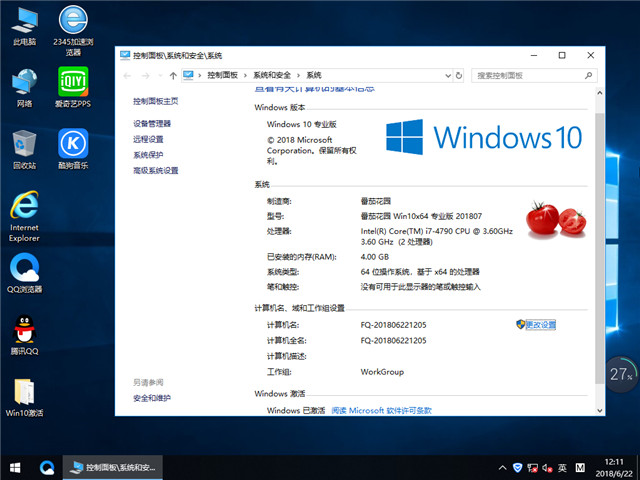640x480 pixels.
Task: Click the QQ browser icon on taskbar
Action: (x=47, y=468)
